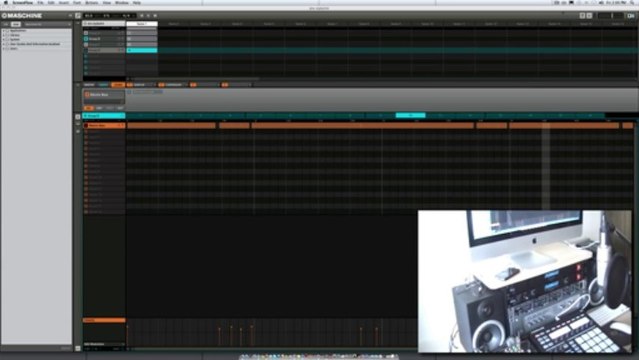Viewport: 639px width, 360px height.
Task: Select the orange SRC tab under the sound name
Action: (x=88, y=108)
